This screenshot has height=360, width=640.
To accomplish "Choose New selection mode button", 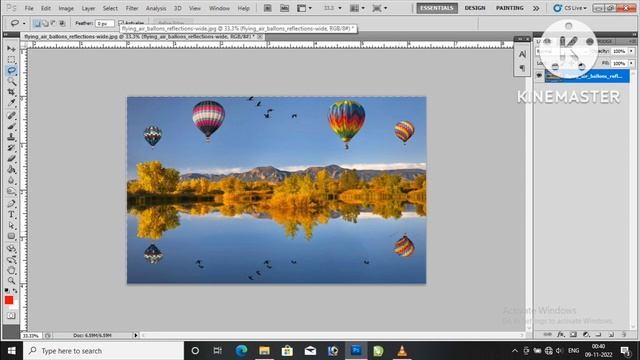I will (37, 23).
